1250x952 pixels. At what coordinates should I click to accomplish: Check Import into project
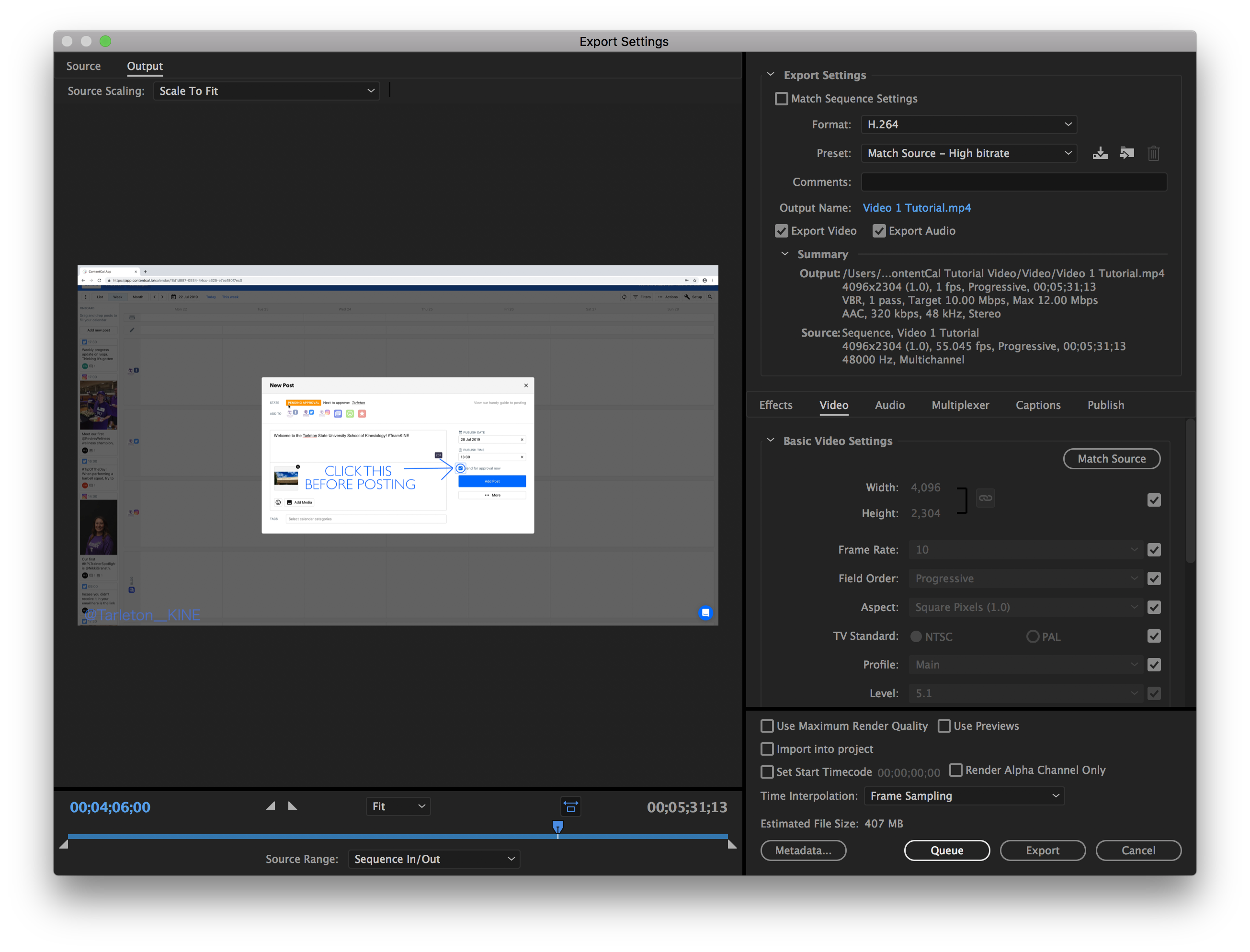(767, 749)
